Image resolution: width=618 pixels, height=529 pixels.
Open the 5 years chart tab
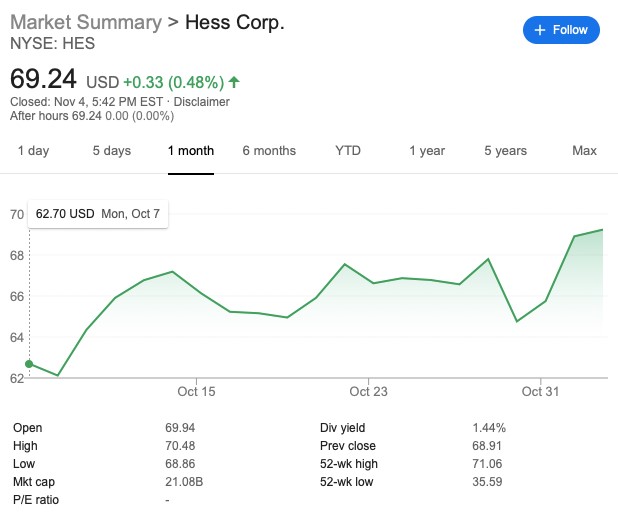505,151
